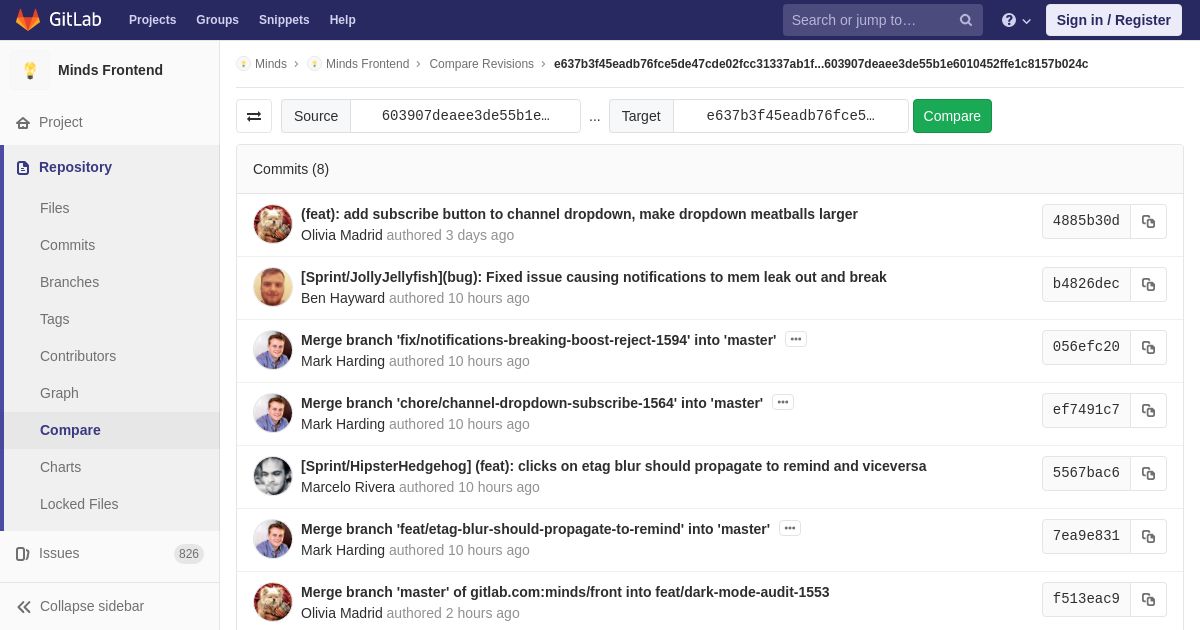Viewport: 1200px width, 630px height.
Task: Open commit b4826dec hash button
Action: (1086, 284)
